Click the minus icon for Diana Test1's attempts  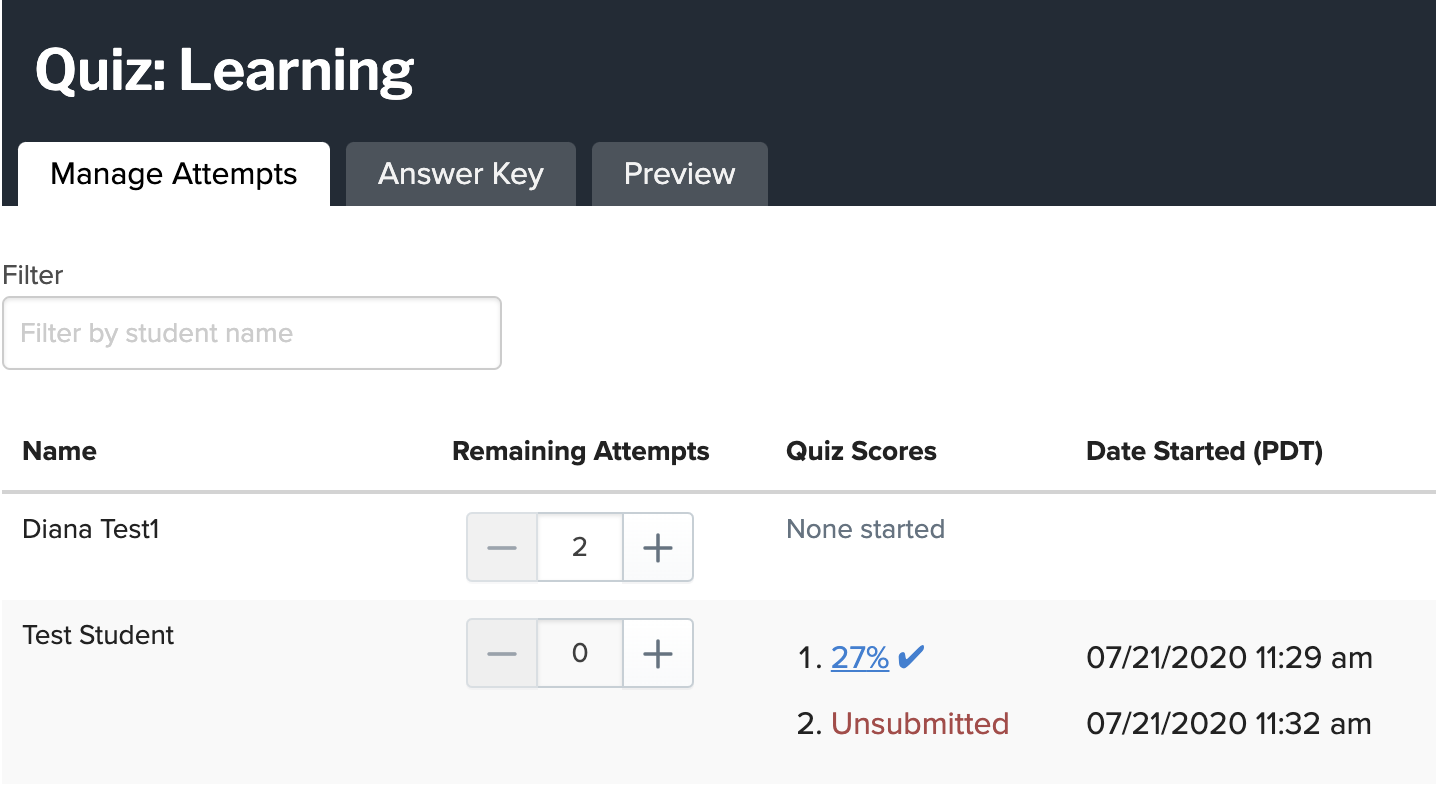pyautogui.click(x=501, y=546)
